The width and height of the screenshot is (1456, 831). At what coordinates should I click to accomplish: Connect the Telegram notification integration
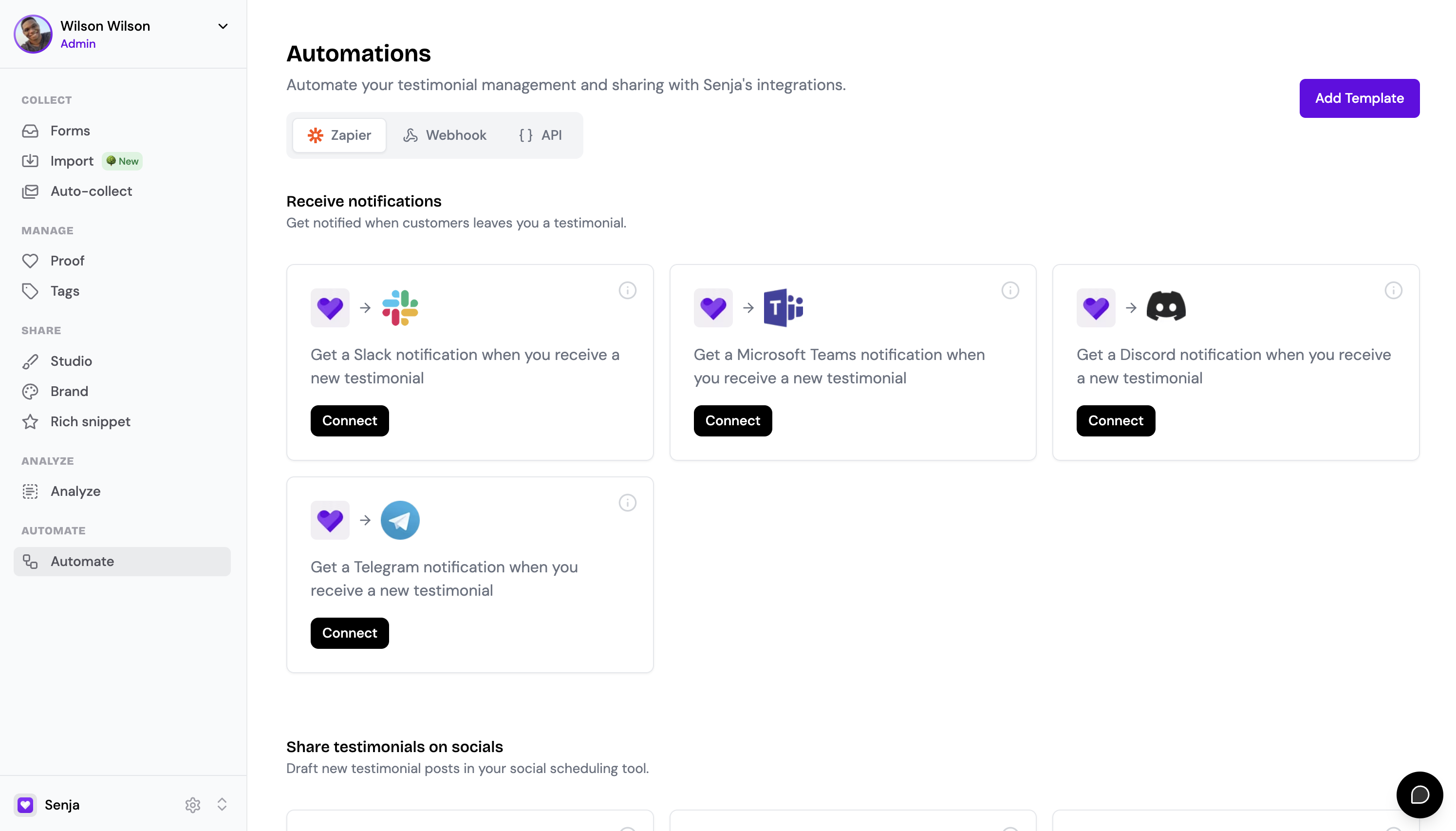349,633
